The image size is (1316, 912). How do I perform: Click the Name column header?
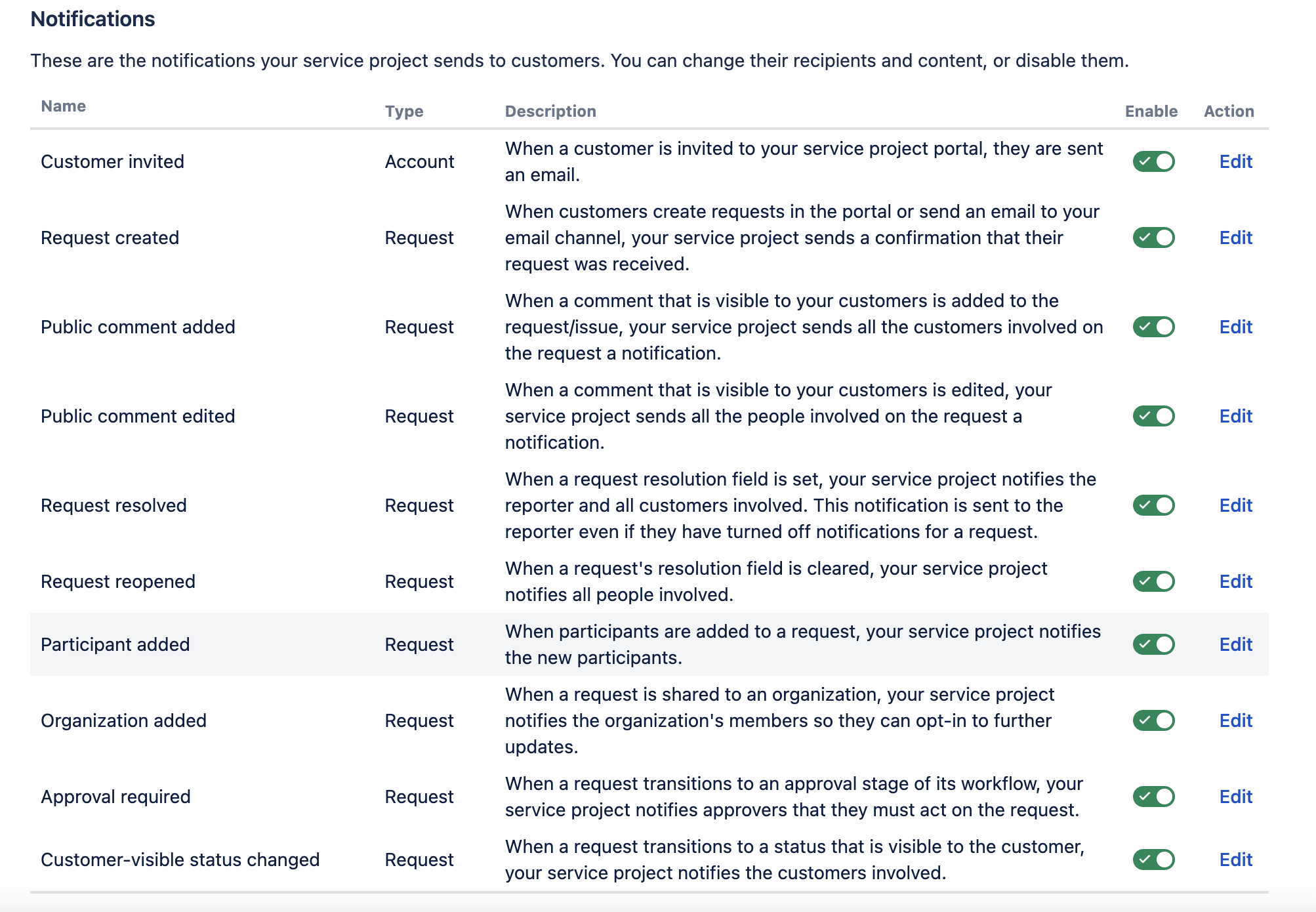coord(63,106)
